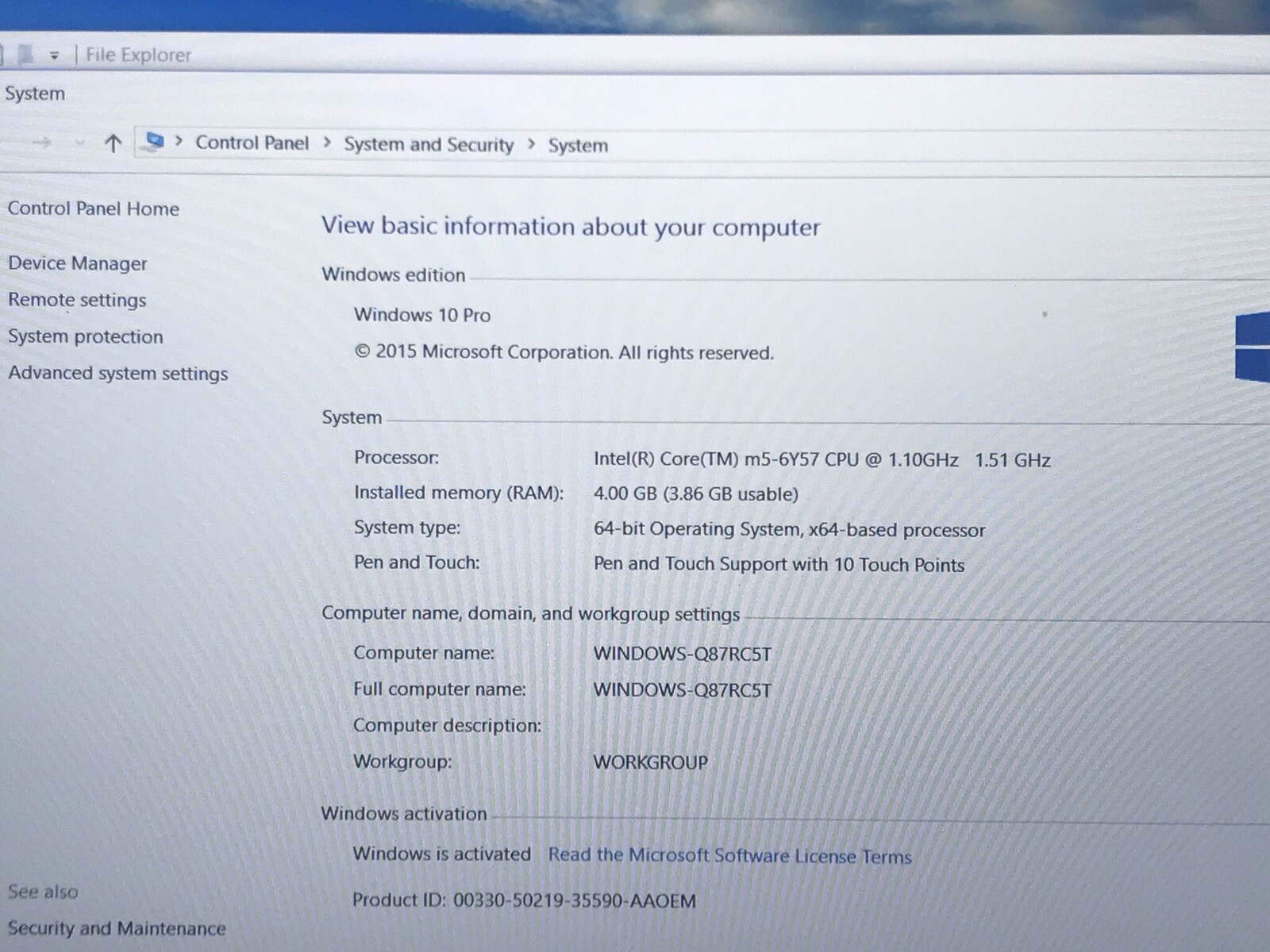Read the Microsoft Software License Terms

coord(730,855)
